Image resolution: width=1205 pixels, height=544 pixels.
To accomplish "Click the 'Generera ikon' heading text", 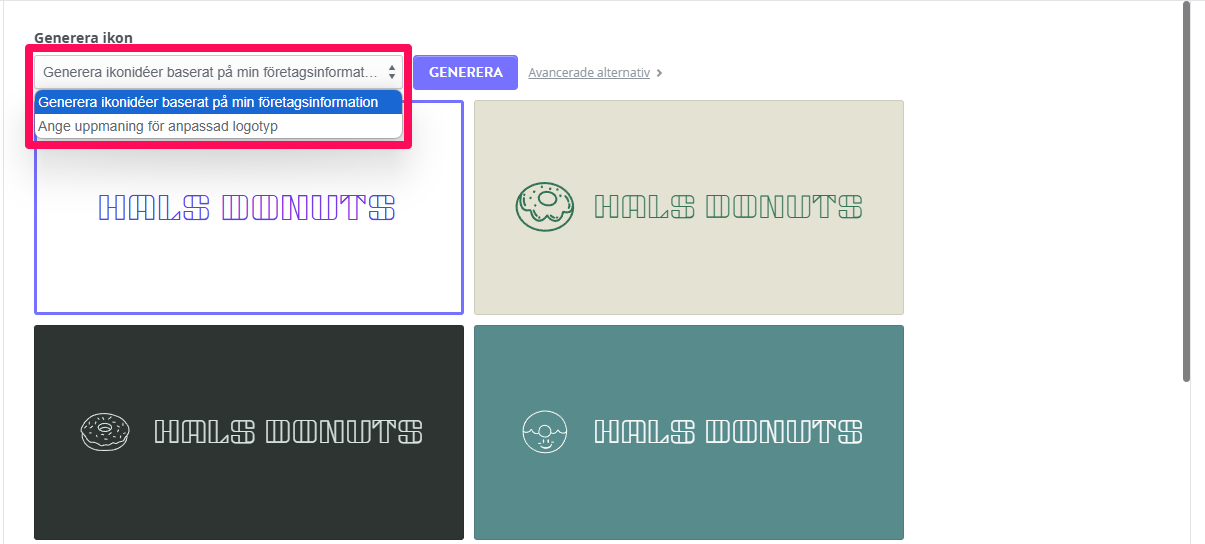I will [x=83, y=38].
